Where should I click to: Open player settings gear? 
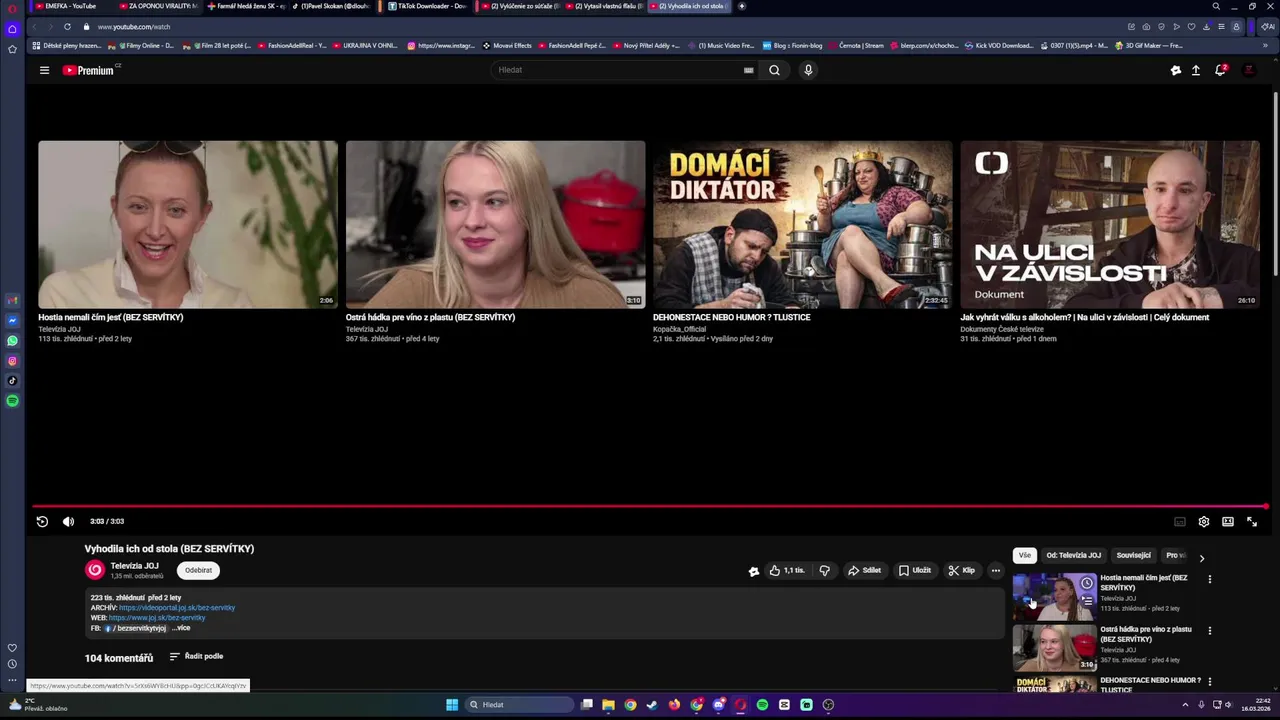(1204, 521)
